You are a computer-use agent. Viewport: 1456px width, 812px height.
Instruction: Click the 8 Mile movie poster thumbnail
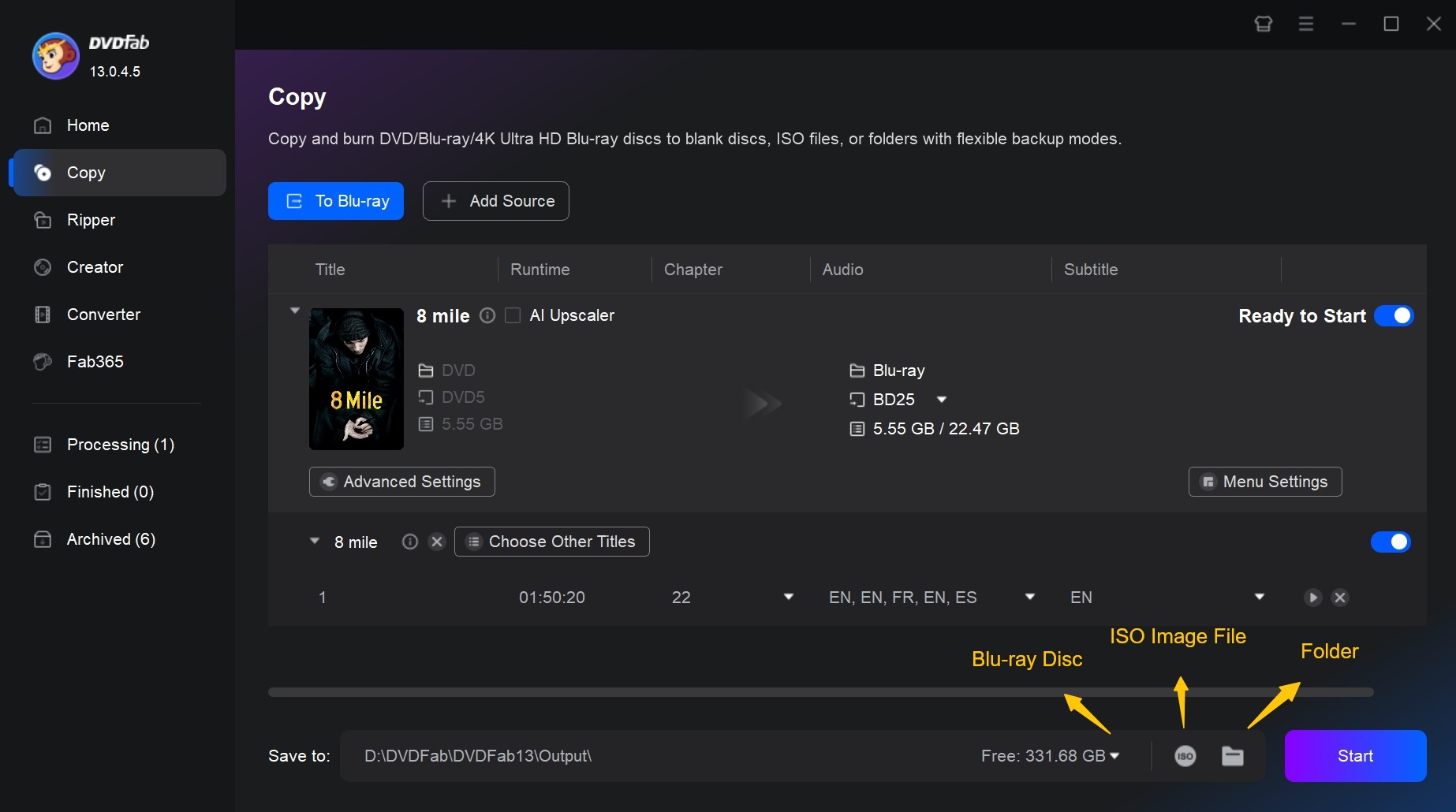coord(356,379)
